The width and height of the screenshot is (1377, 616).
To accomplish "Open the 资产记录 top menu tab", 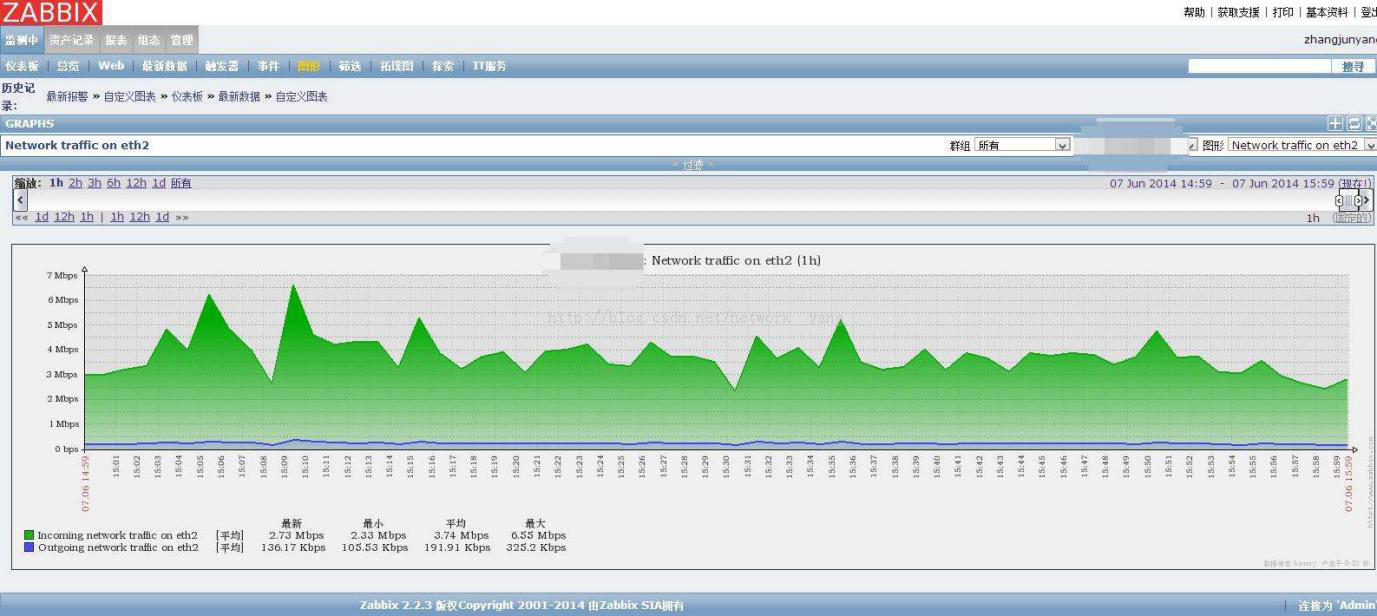I will (x=71, y=40).
